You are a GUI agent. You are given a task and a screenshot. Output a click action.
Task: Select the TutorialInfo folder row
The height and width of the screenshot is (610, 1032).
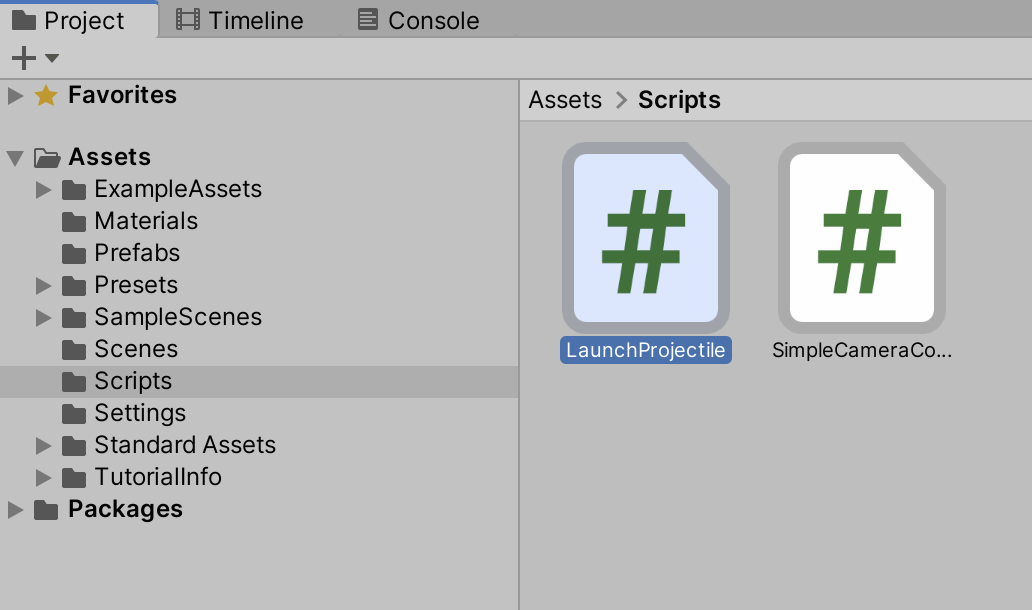point(158,477)
